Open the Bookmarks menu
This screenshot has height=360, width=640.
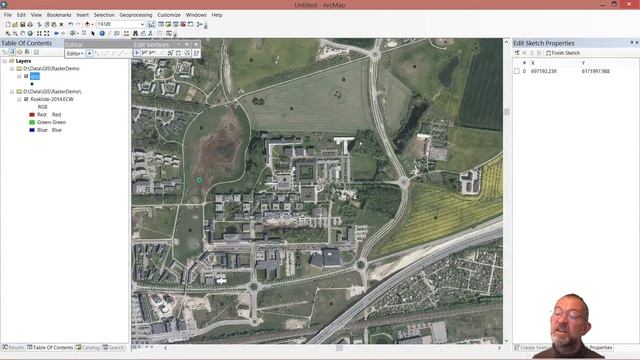tap(59, 15)
